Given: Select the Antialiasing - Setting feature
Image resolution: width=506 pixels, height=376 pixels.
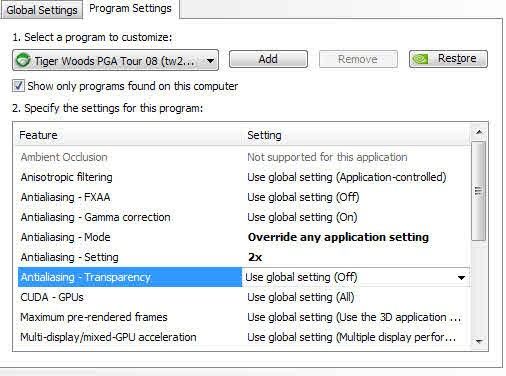Looking at the screenshot, I should [x=69, y=257].
